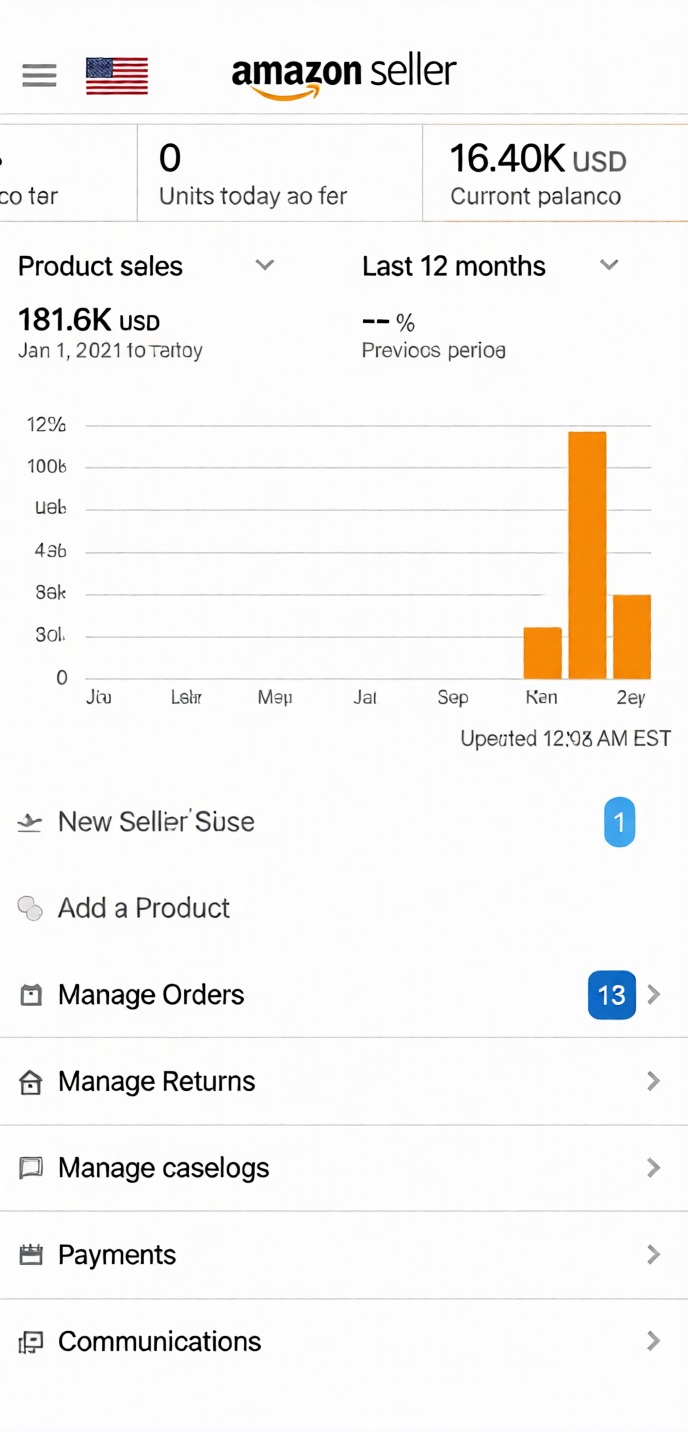Click the Amazon Seller logo
The width and height of the screenshot is (688, 1432).
[344, 75]
